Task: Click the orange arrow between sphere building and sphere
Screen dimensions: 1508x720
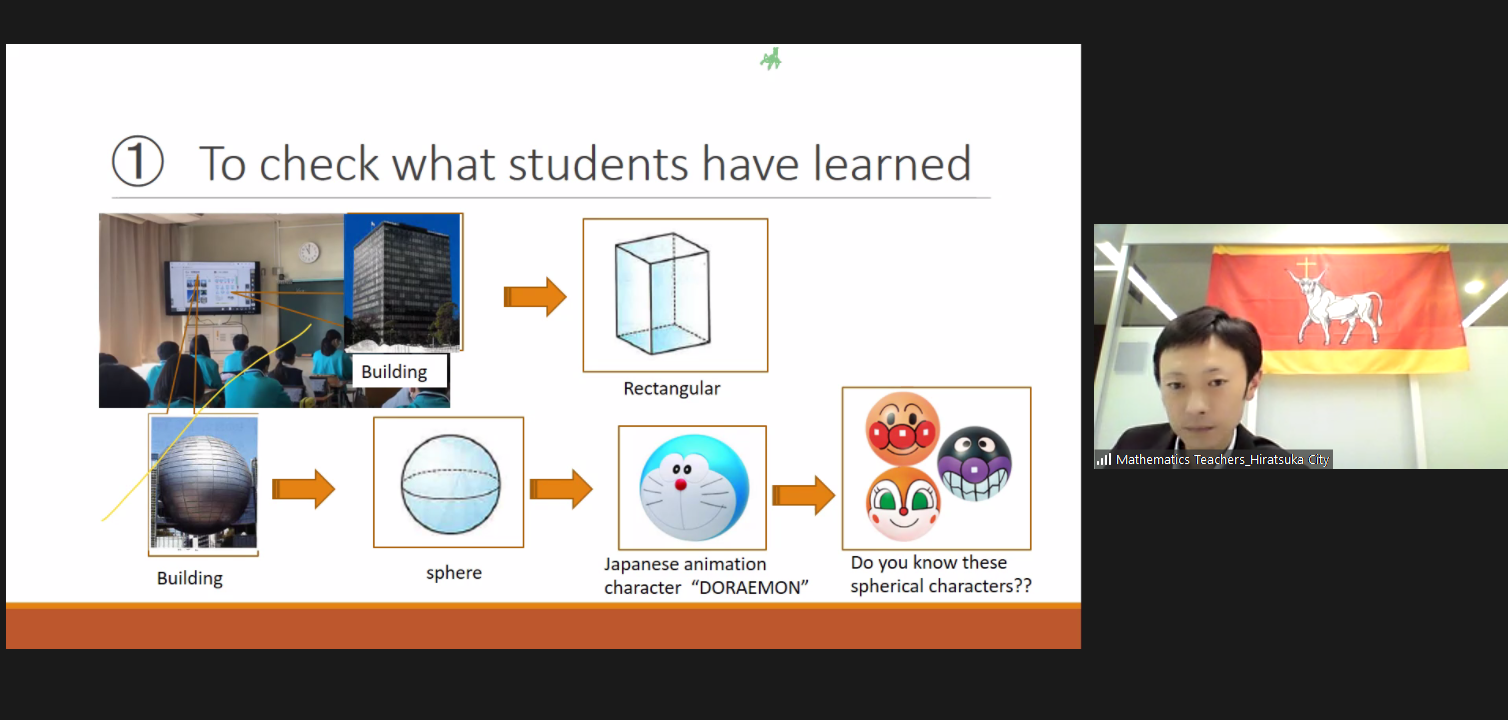Action: coord(303,489)
